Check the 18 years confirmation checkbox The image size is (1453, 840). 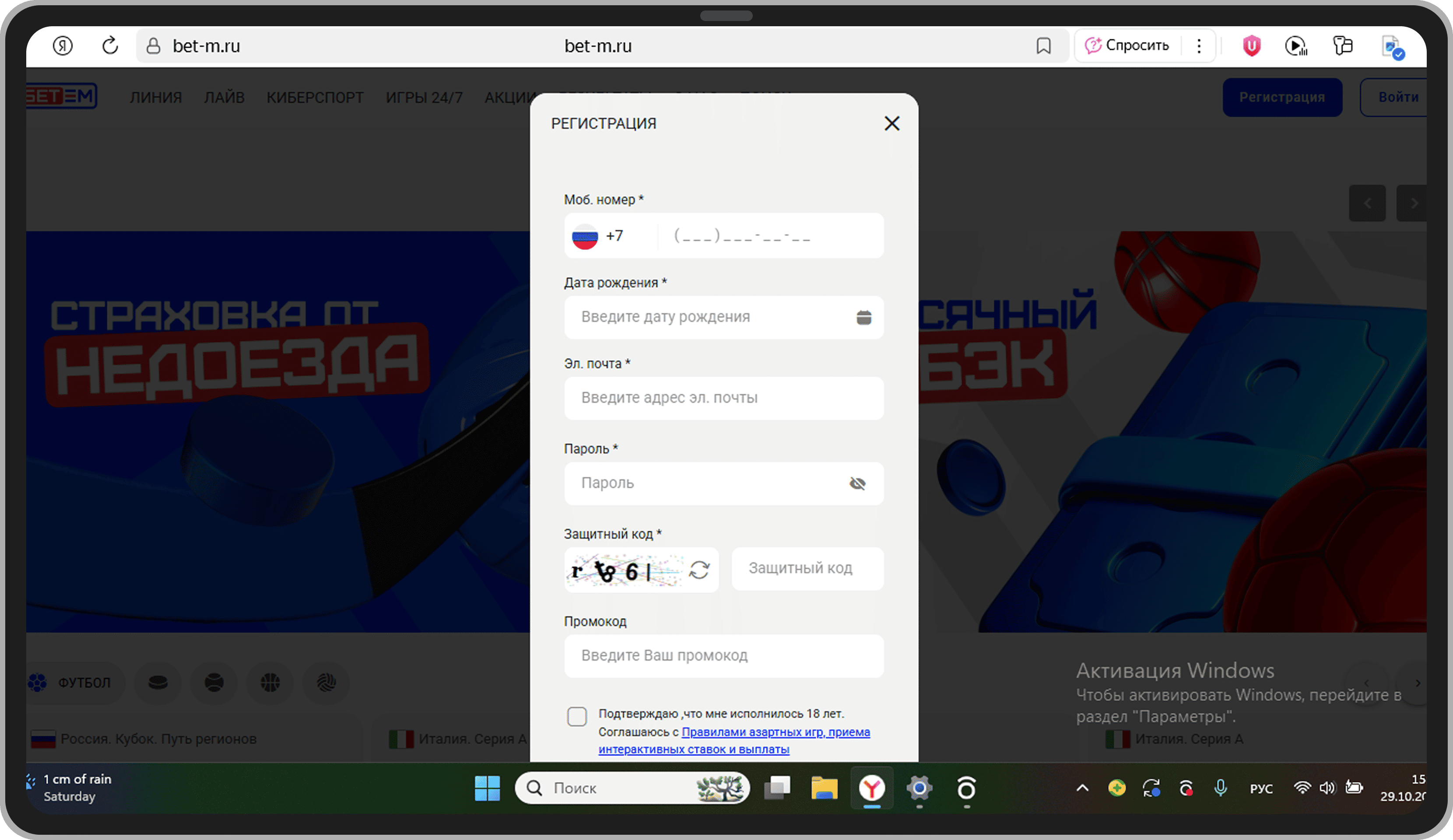coord(576,717)
